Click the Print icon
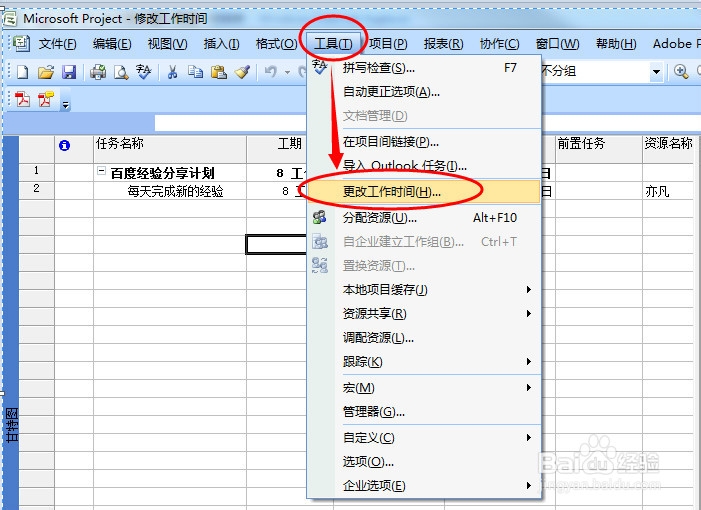 [x=98, y=72]
